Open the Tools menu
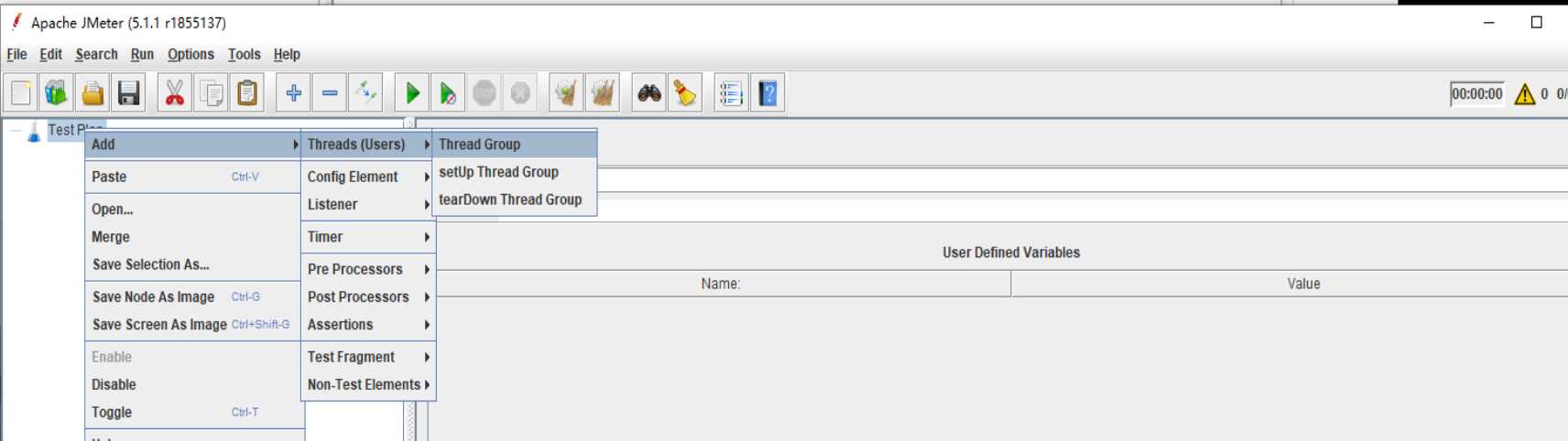The width and height of the screenshot is (1568, 441). (245, 55)
